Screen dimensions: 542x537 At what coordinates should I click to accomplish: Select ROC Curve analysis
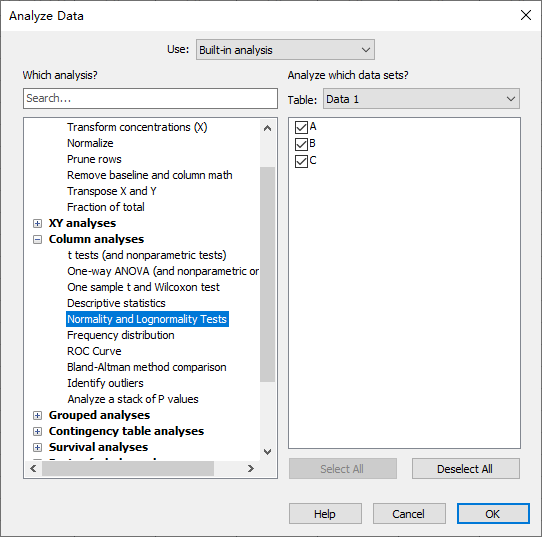click(94, 351)
